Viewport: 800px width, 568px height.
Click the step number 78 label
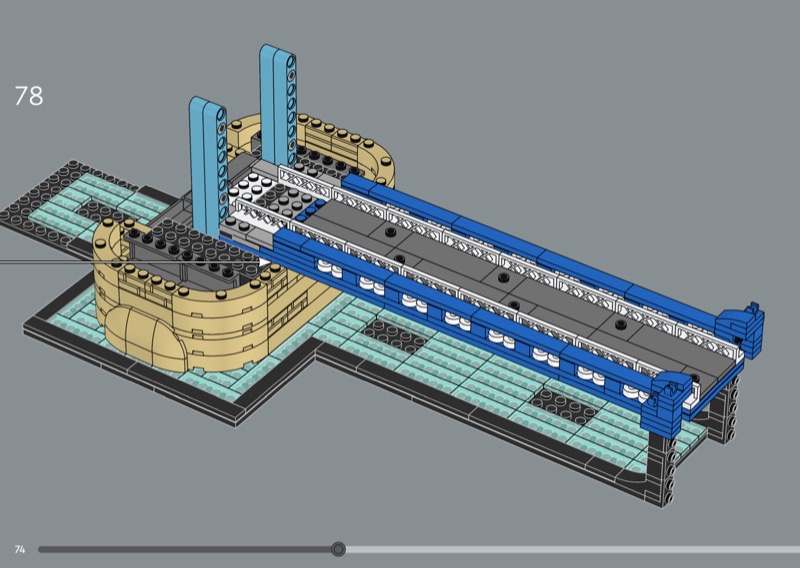(x=29, y=96)
